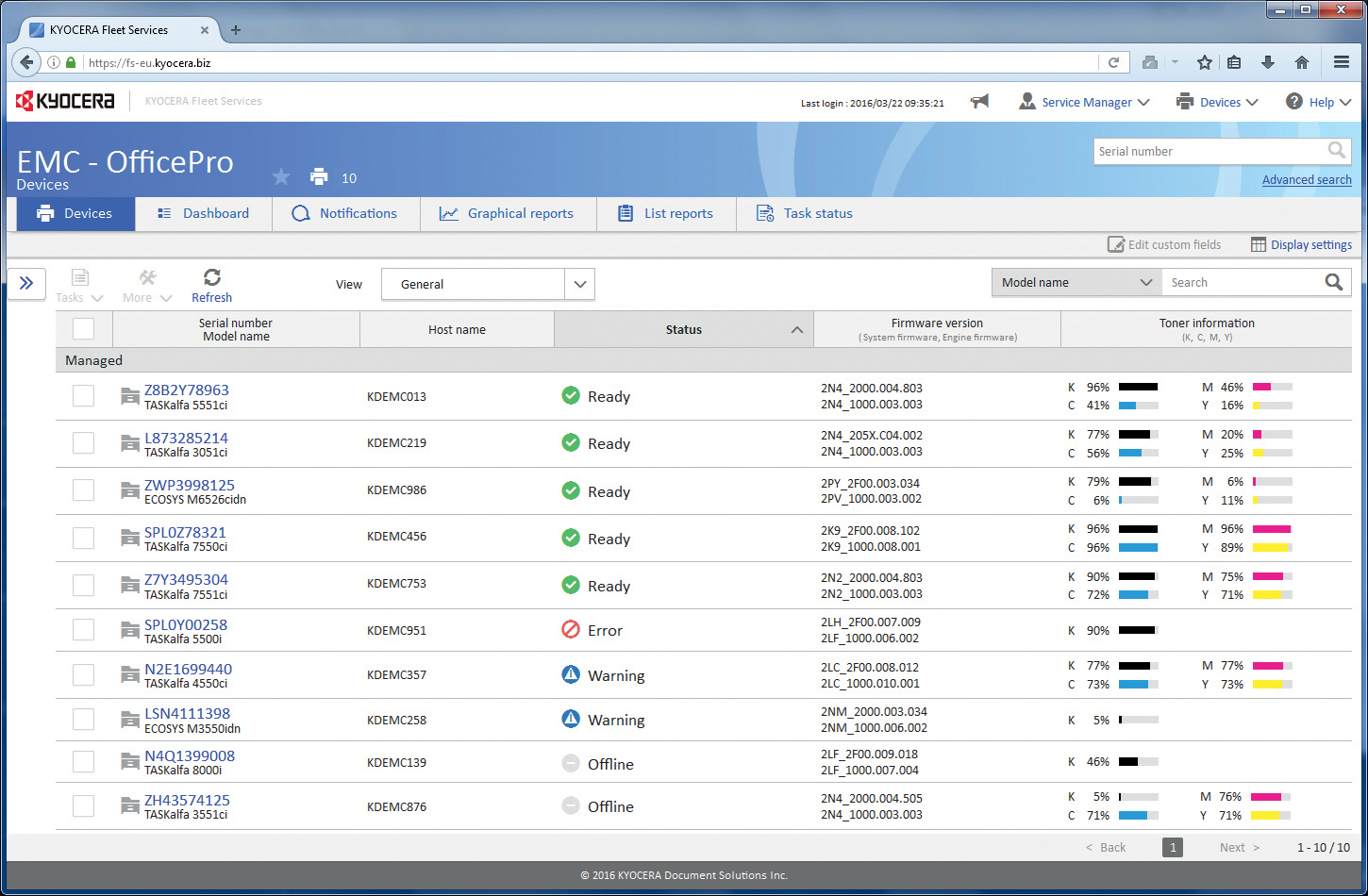Click the model name search magnifier icon

(x=1333, y=282)
